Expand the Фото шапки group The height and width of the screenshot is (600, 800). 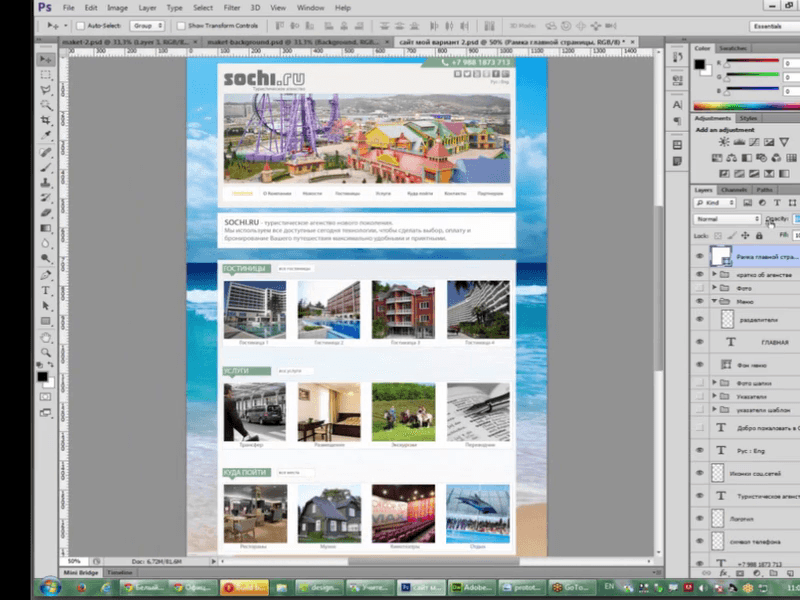pos(714,383)
